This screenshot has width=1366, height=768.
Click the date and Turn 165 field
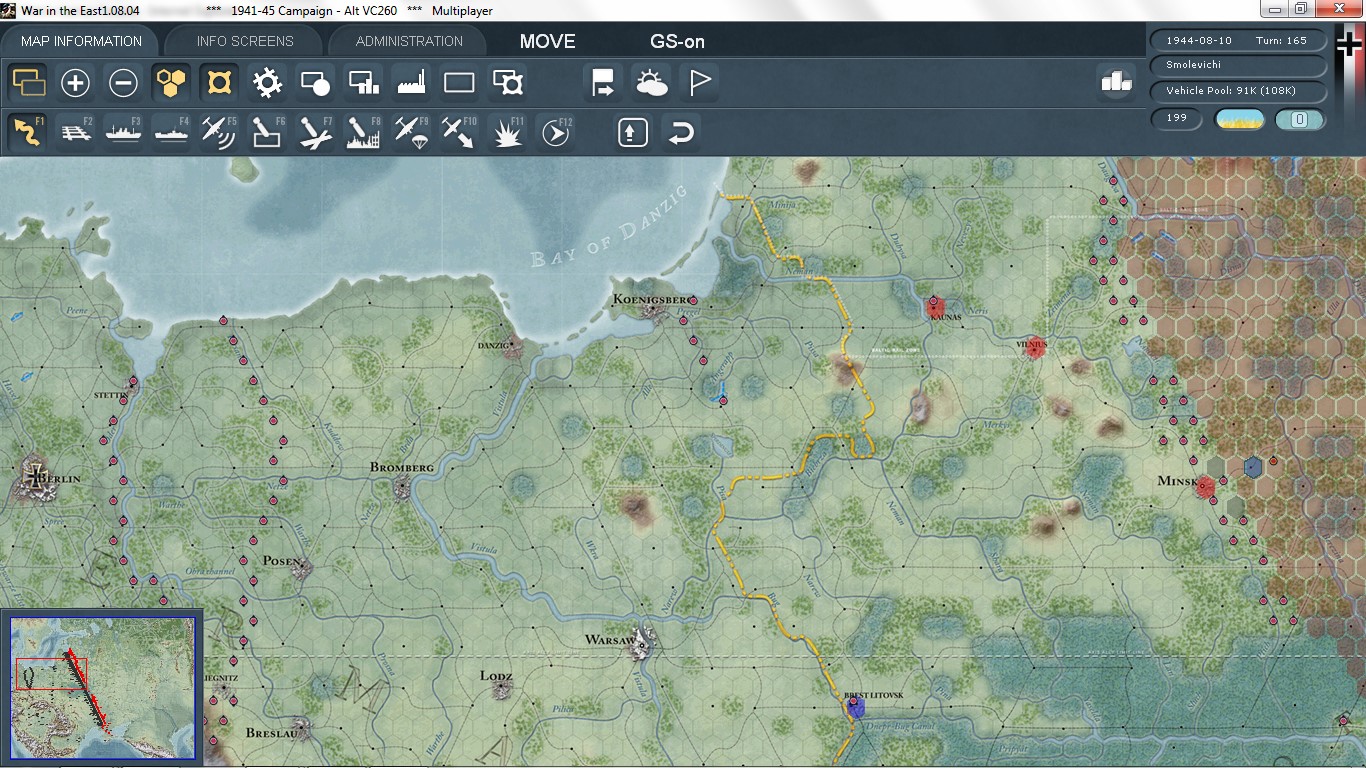[x=1238, y=41]
